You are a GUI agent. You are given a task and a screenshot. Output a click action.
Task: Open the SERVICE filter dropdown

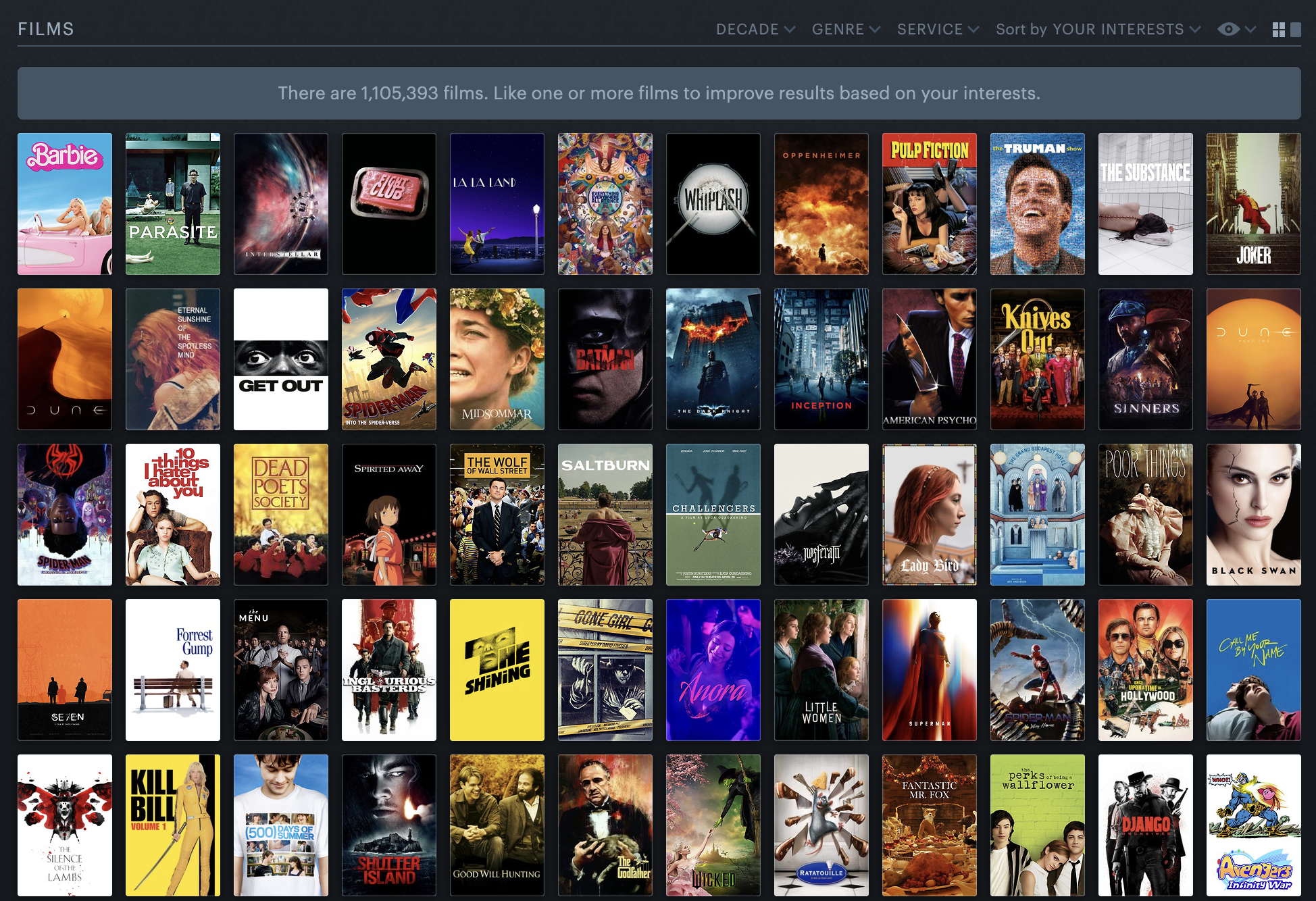938,29
